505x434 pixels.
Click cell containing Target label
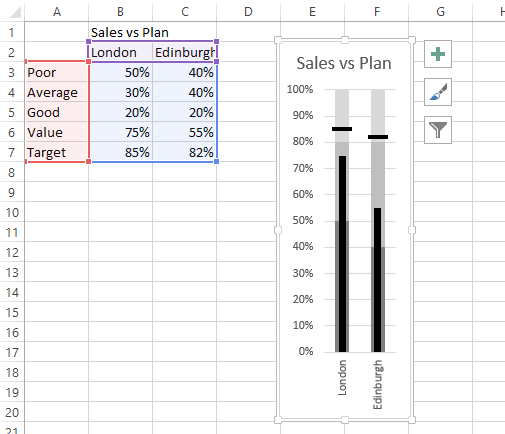57,152
